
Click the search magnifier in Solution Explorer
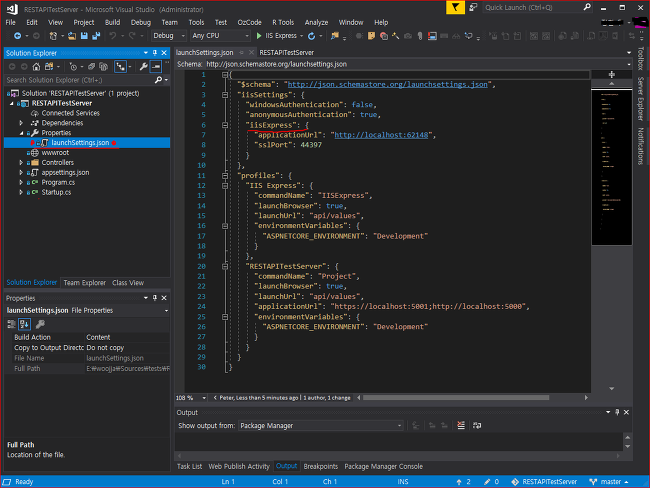tap(158, 80)
